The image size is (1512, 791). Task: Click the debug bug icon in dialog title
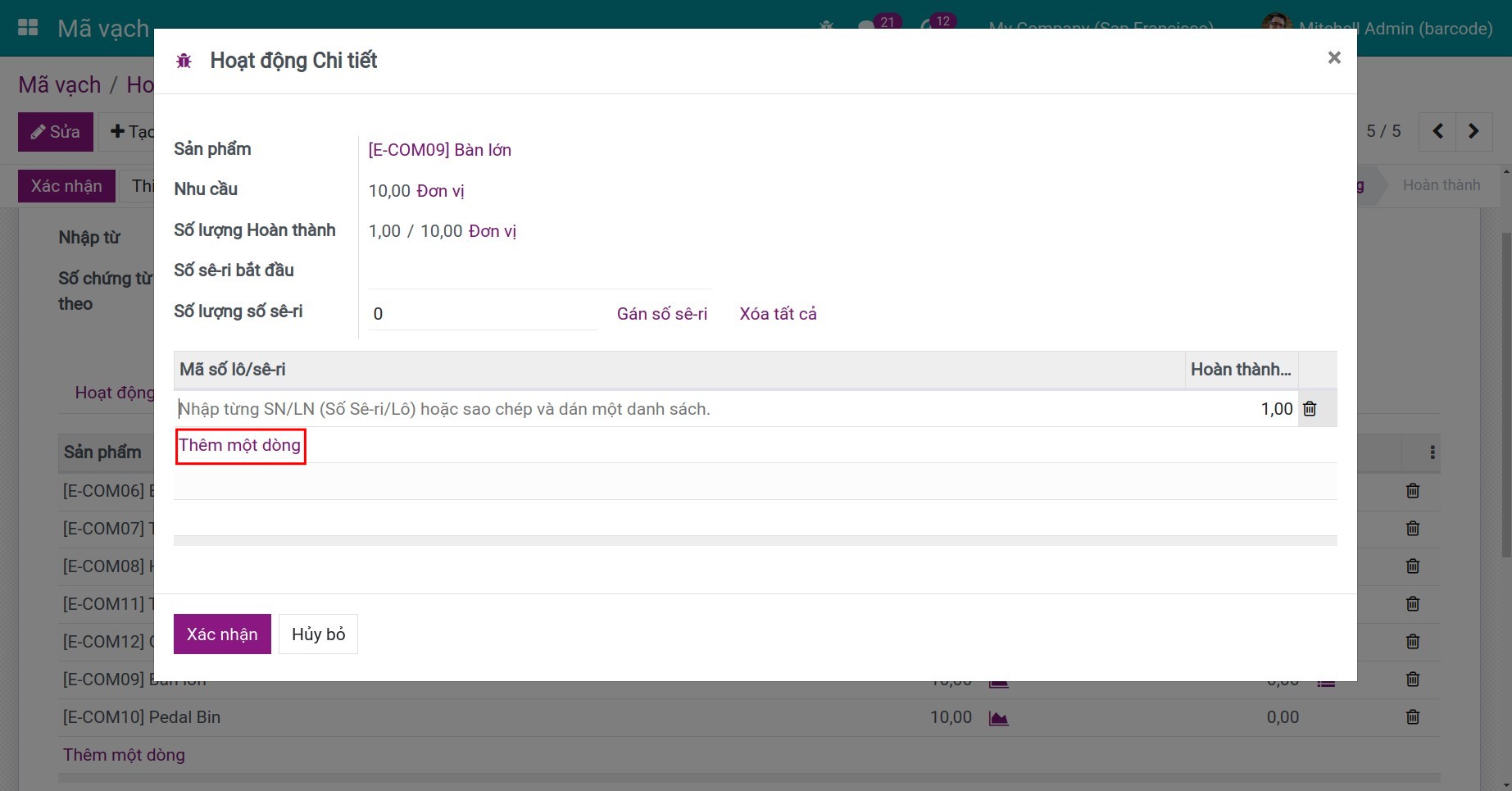pos(184,61)
